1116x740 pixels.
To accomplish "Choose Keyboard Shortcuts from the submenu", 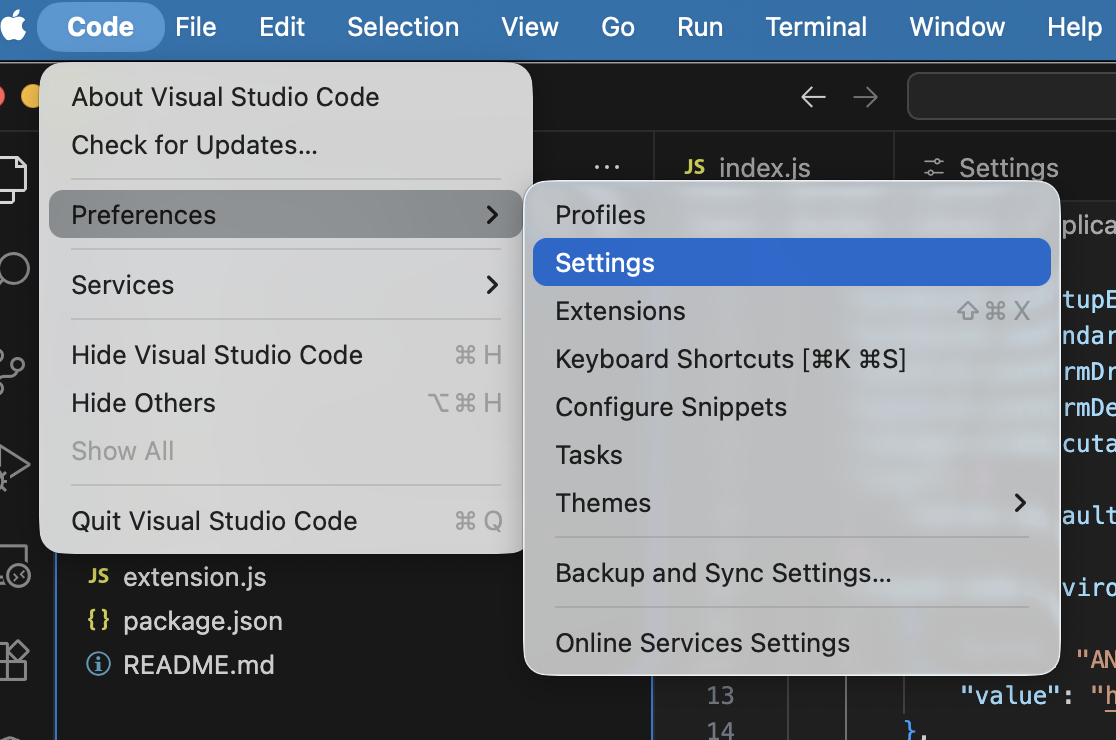I will click(x=730, y=359).
